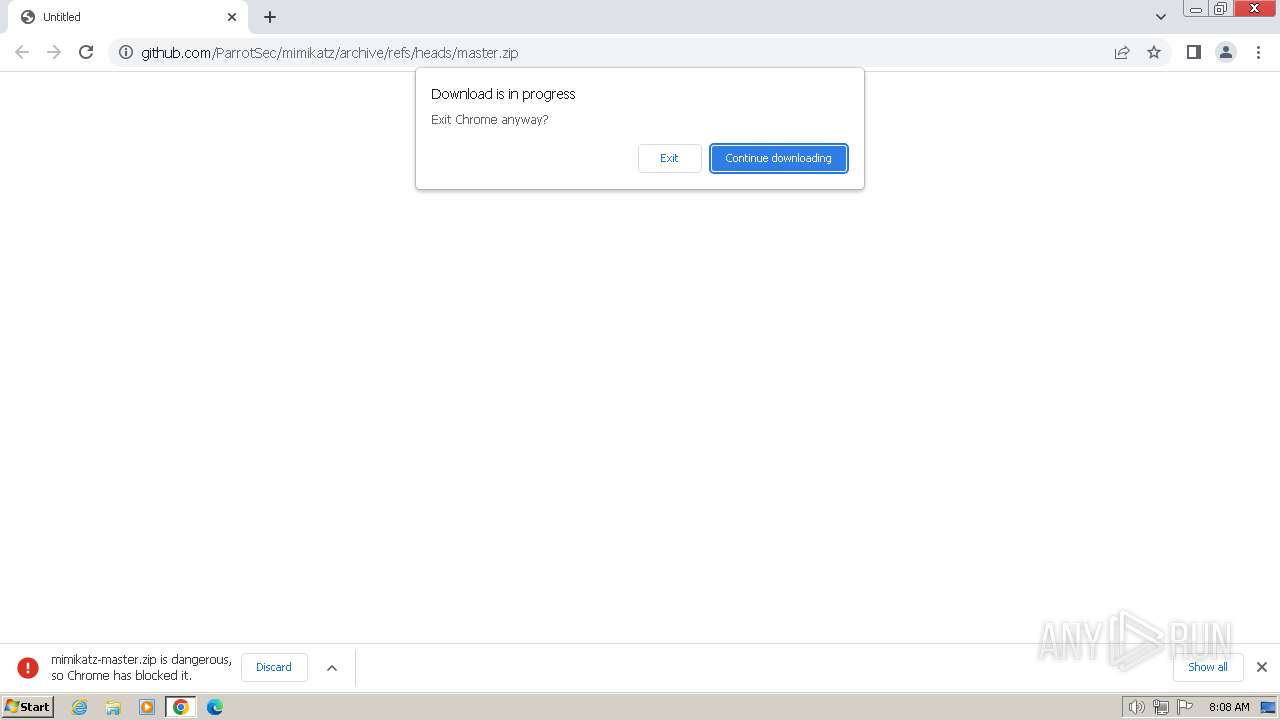
Task: Click the red dangerous download warning icon
Action: click(x=28, y=667)
